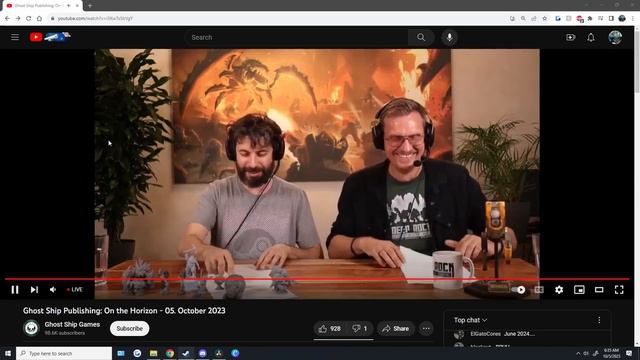Image resolution: width=640 pixels, height=360 pixels.
Task: Toggle closed captions on the player
Action: point(539,289)
